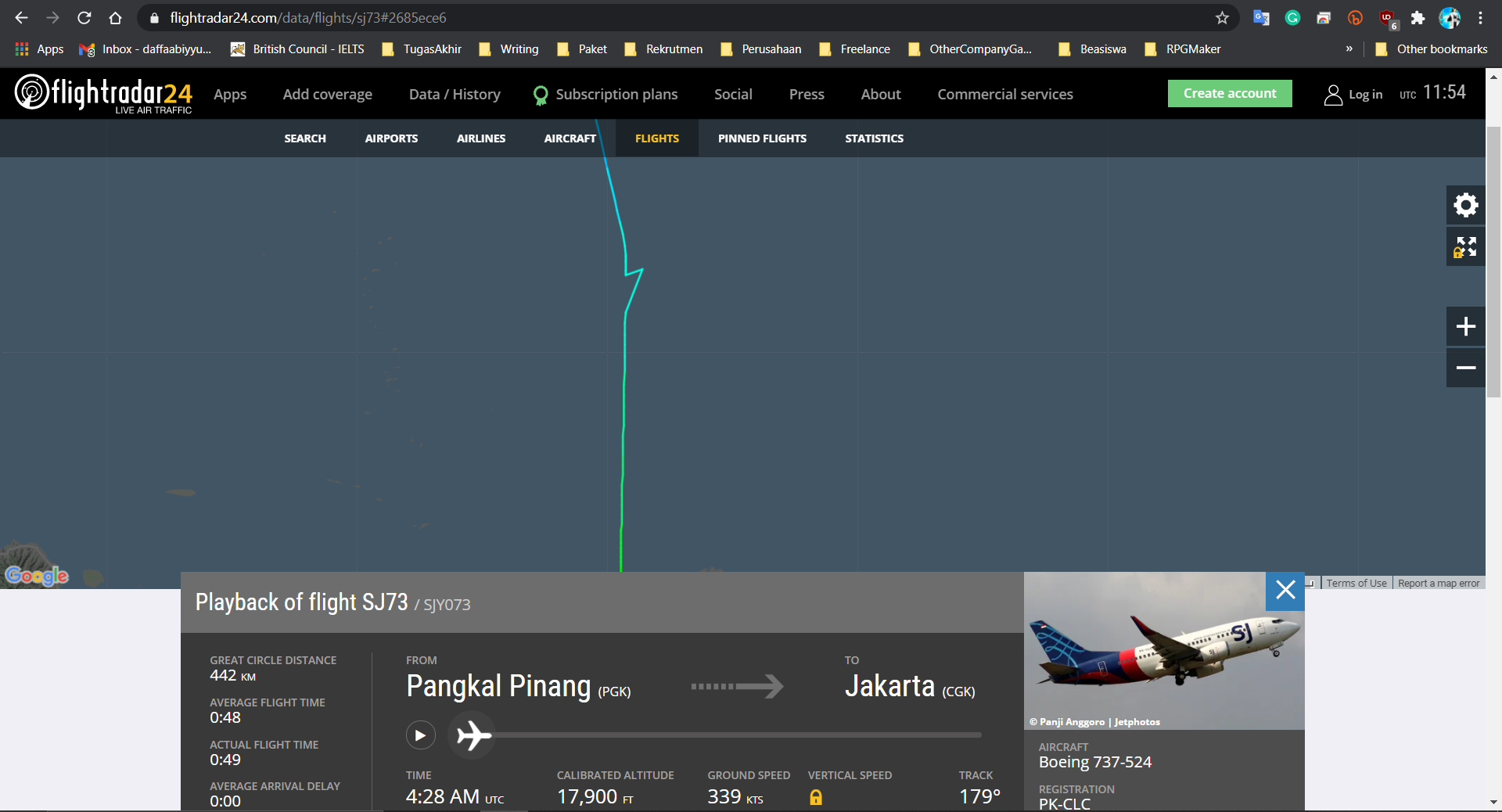
Task: Click the Flightradar24 logo
Action: 103,94
